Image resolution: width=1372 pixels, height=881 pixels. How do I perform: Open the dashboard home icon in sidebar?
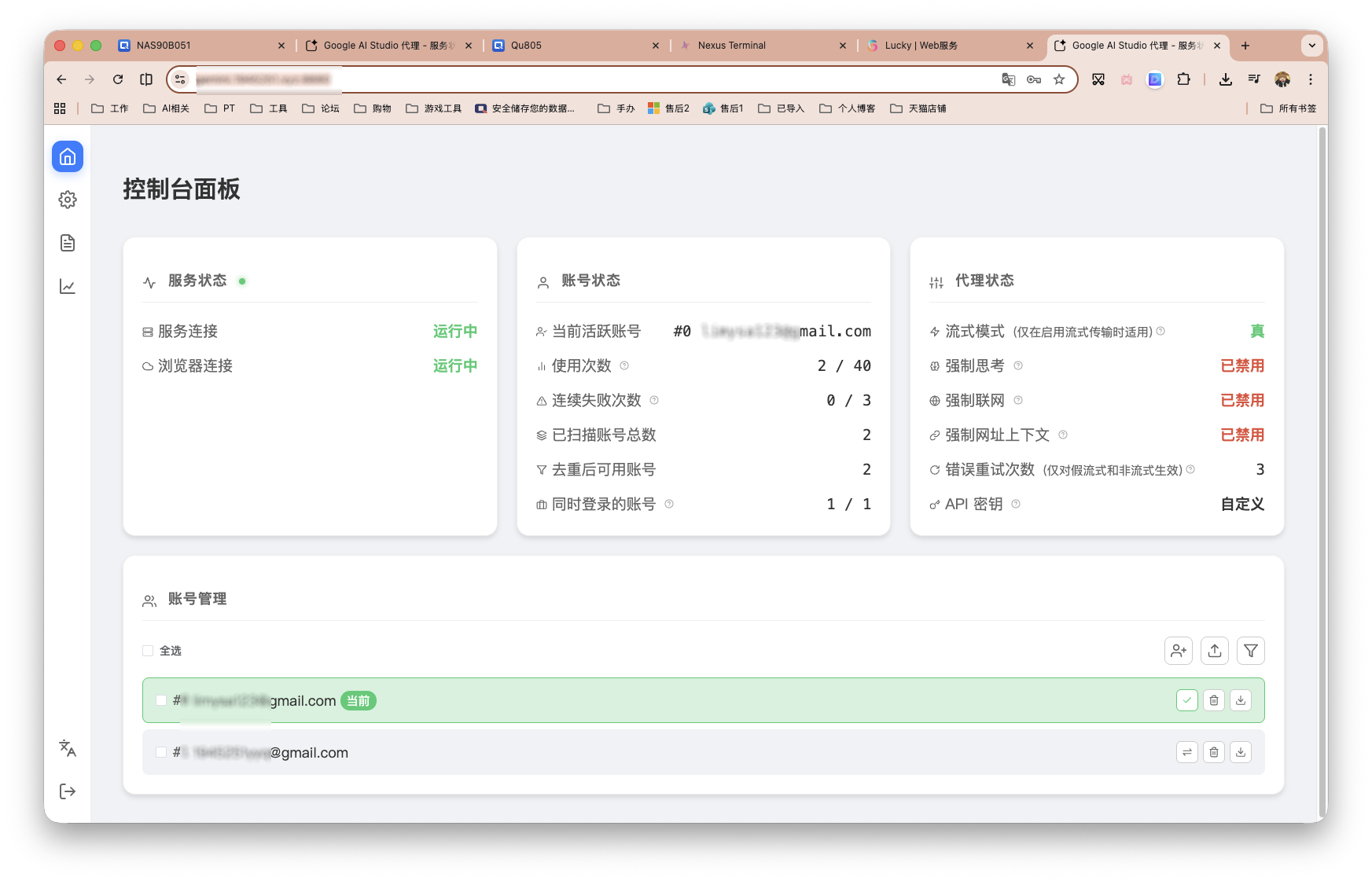(x=67, y=156)
